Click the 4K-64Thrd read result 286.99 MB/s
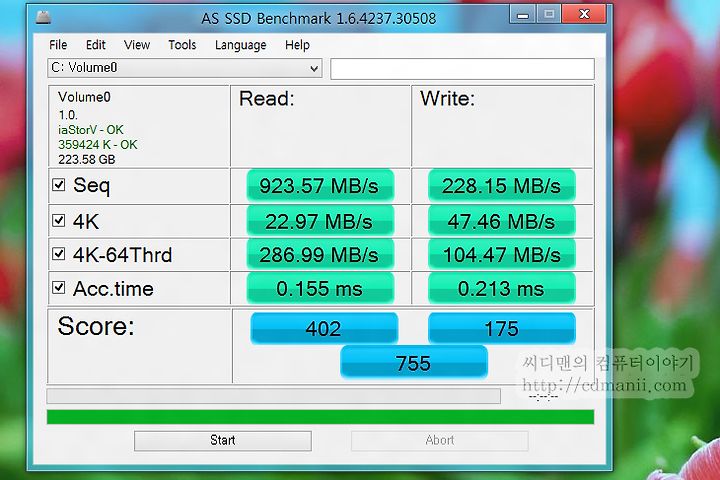Screen dimensions: 720x480 [x=320, y=254]
